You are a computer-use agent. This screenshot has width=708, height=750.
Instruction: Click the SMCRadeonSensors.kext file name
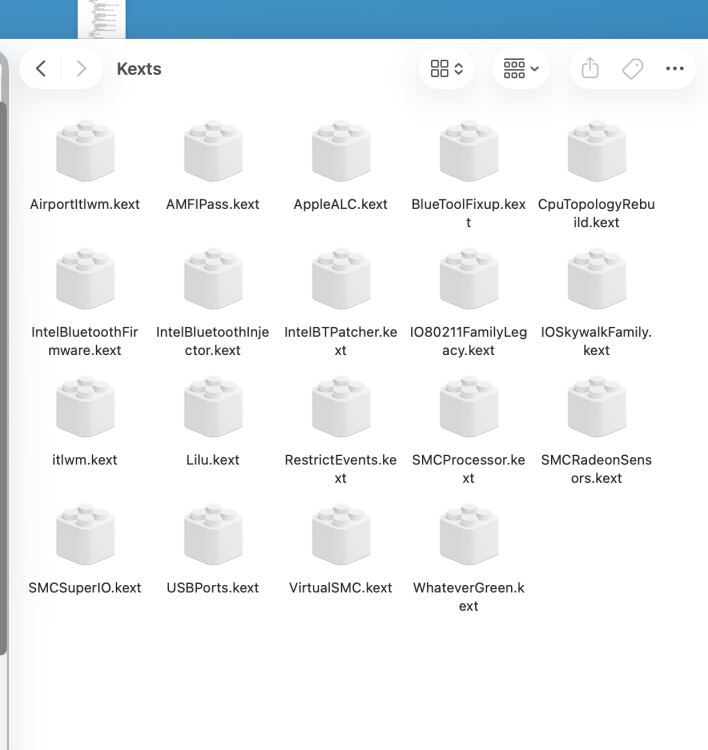[x=597, y=469]
